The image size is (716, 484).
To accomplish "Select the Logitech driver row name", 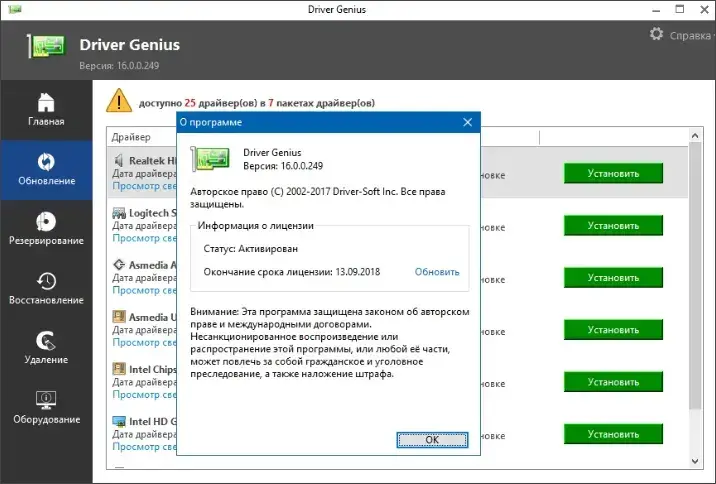I will [x=153, y=213].
